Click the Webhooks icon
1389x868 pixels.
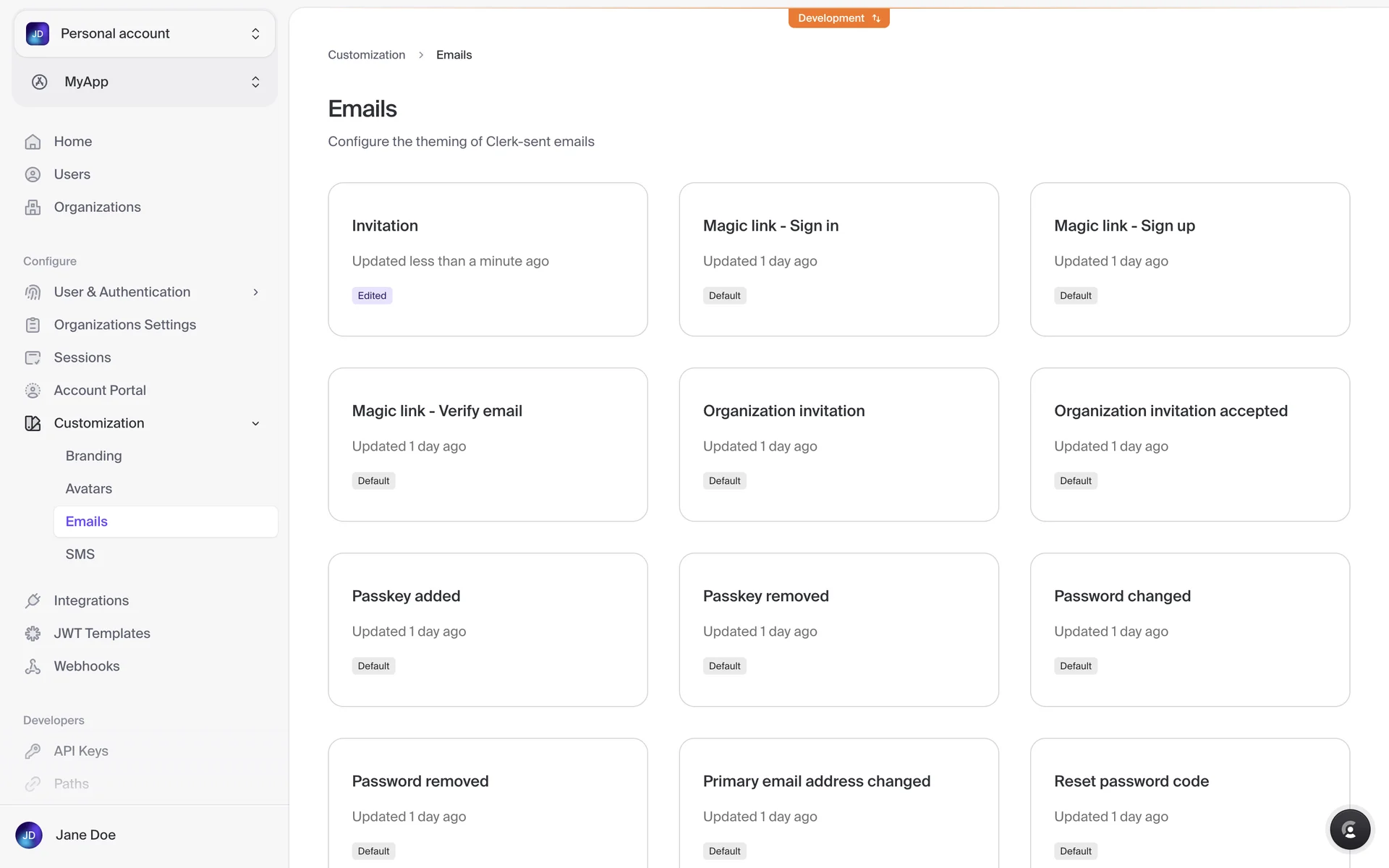[33, 666]
